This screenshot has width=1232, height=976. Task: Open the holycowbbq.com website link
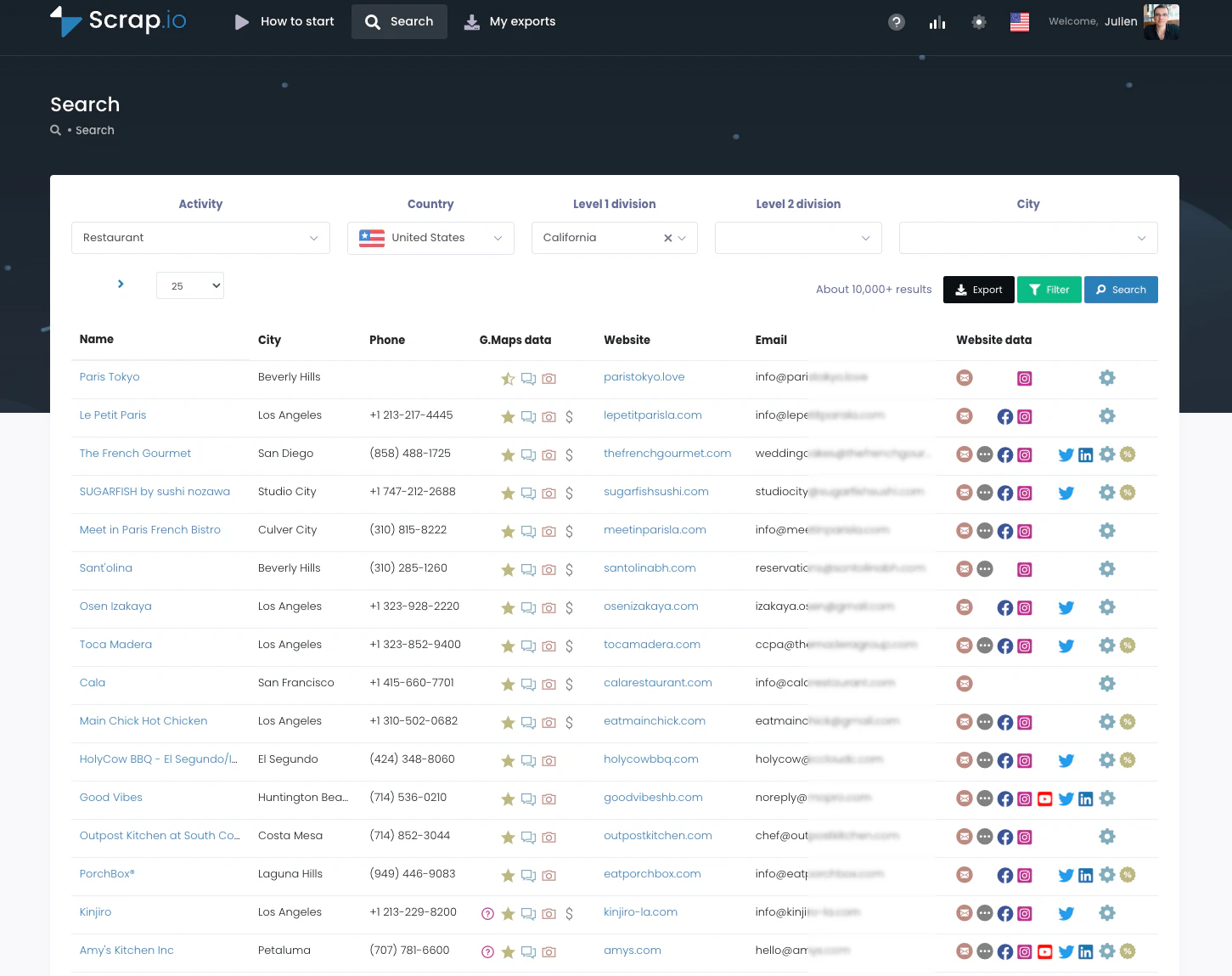pos(651,759)
